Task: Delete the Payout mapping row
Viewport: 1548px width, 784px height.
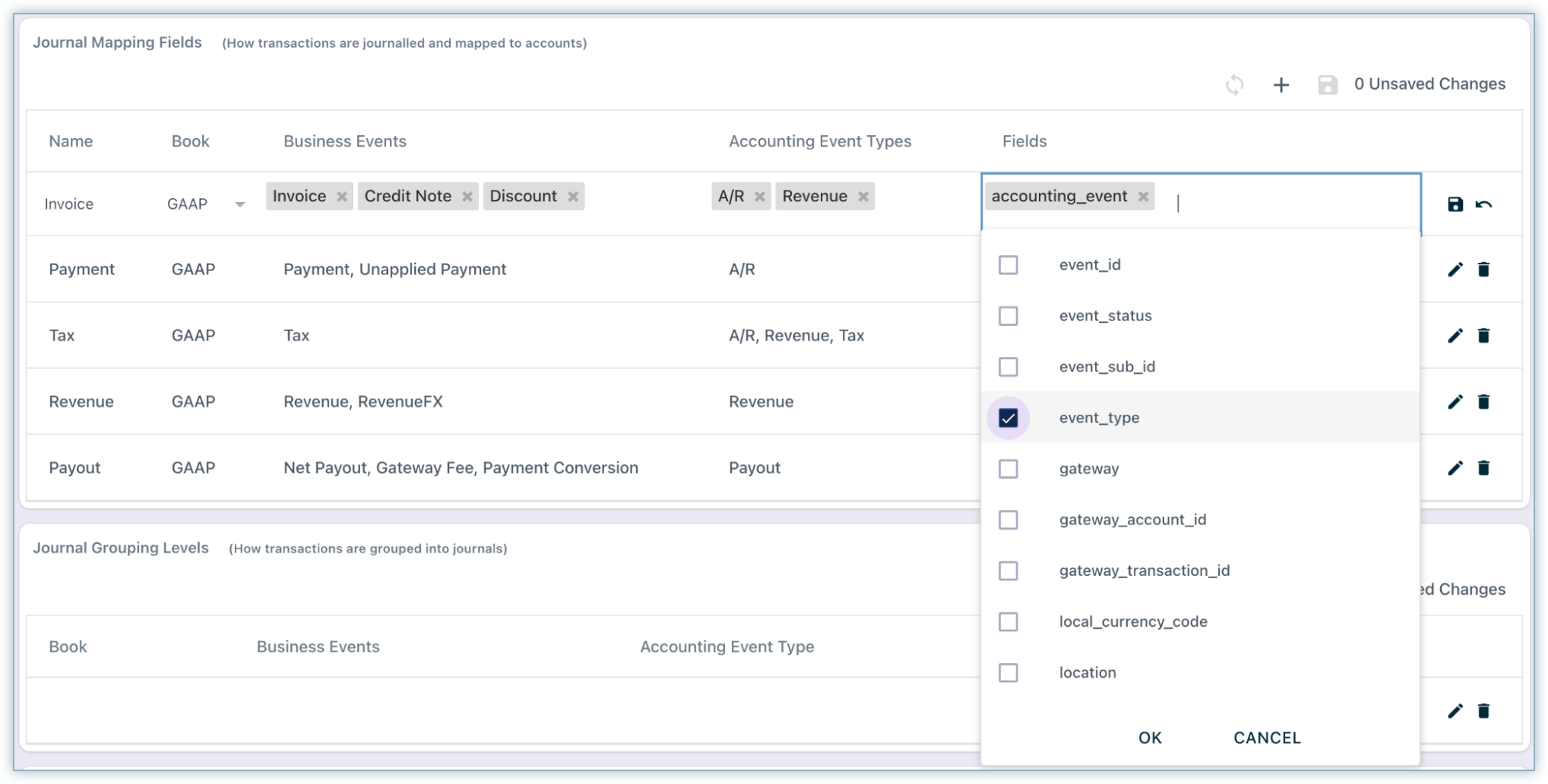Action: pyautogui.click(x=1483, y=468)
